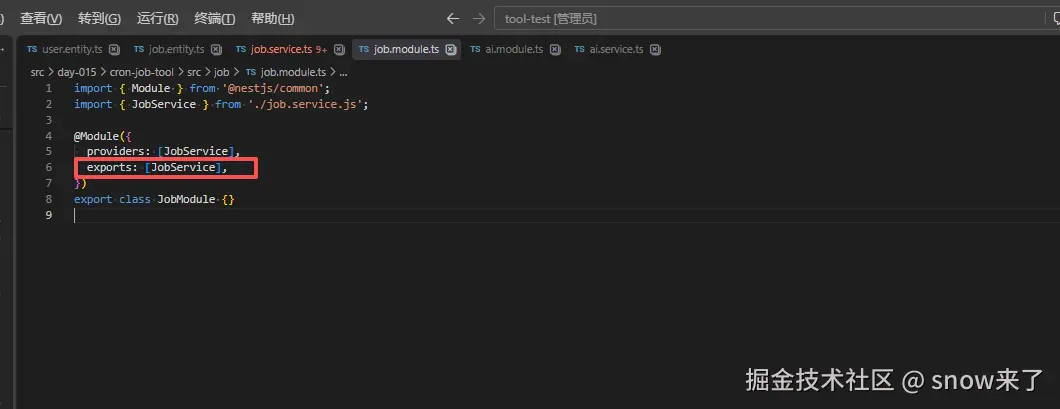Click TS file icon on ai.service.ts tab
This screenshot has width=1060, height=409.
tap(579, 49)
